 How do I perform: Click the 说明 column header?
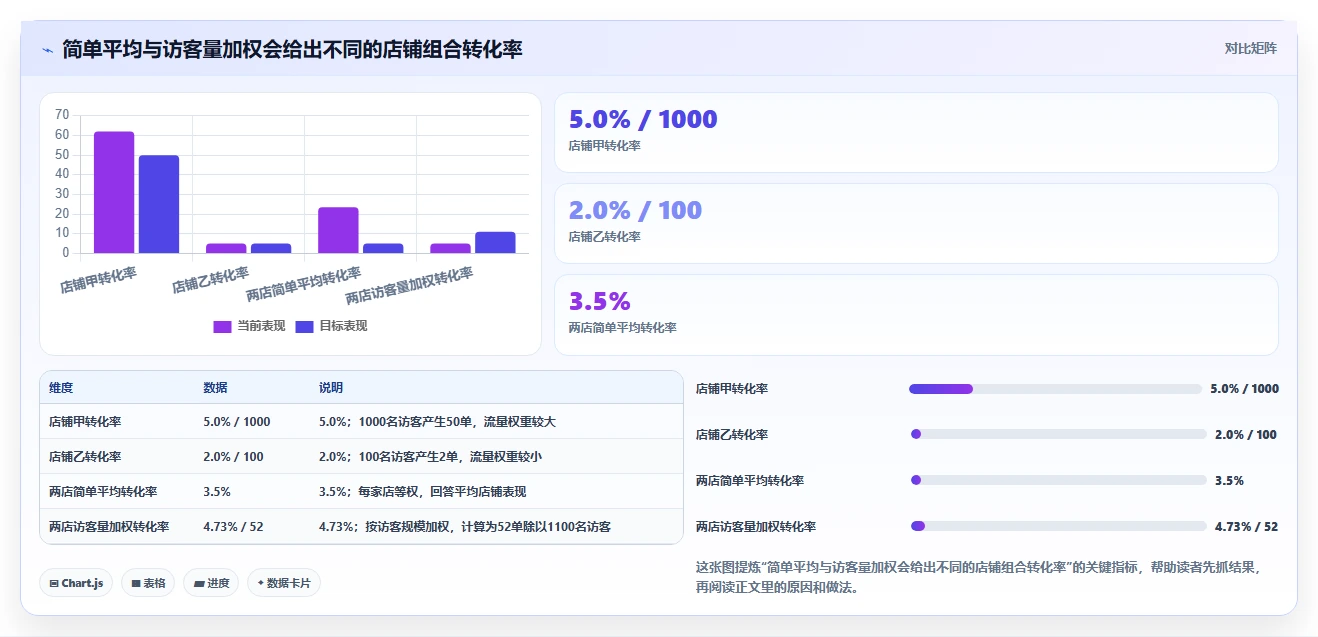coord(331,388)
